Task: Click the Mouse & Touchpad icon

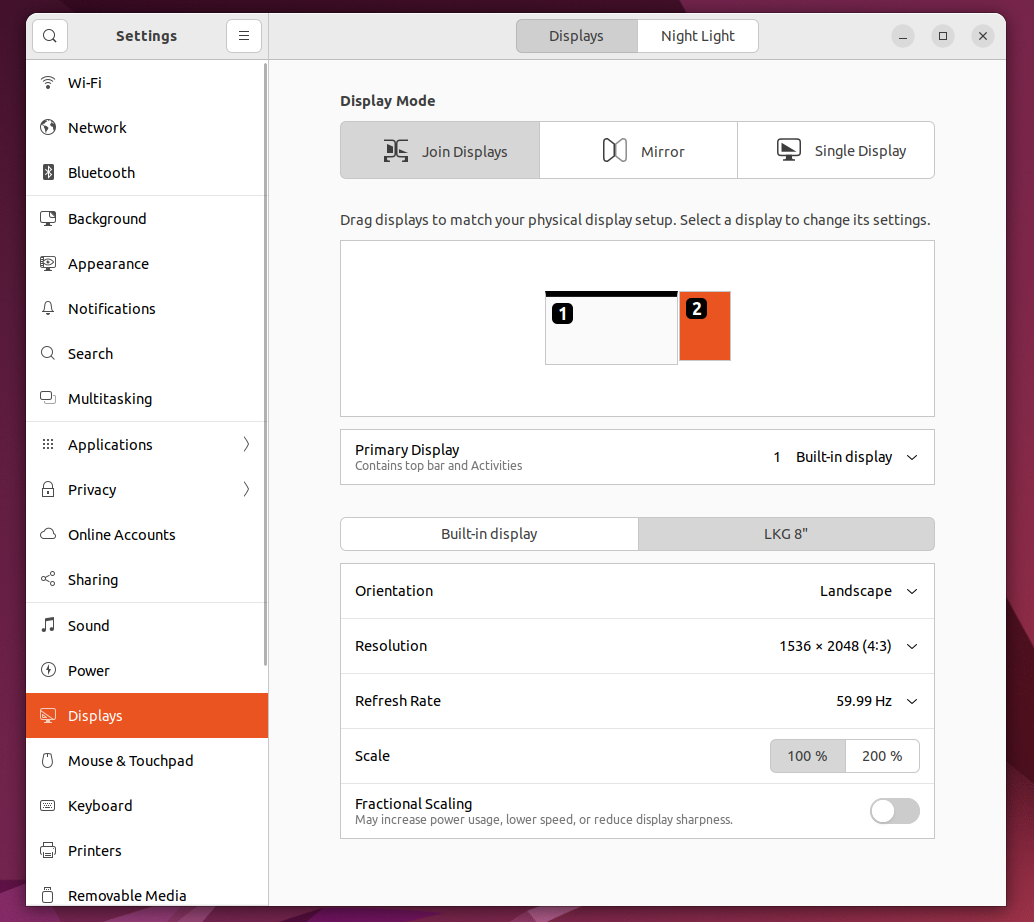Action: (x=47, y=760)
